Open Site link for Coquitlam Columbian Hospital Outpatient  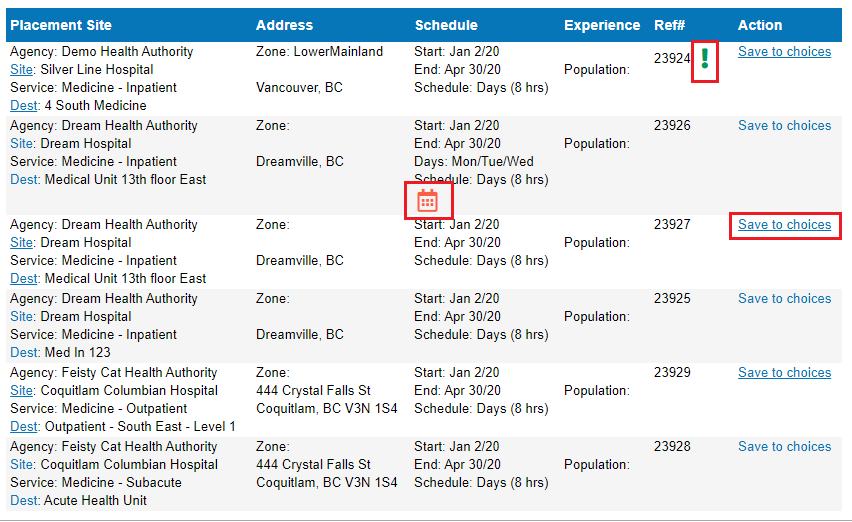(21, 391)
